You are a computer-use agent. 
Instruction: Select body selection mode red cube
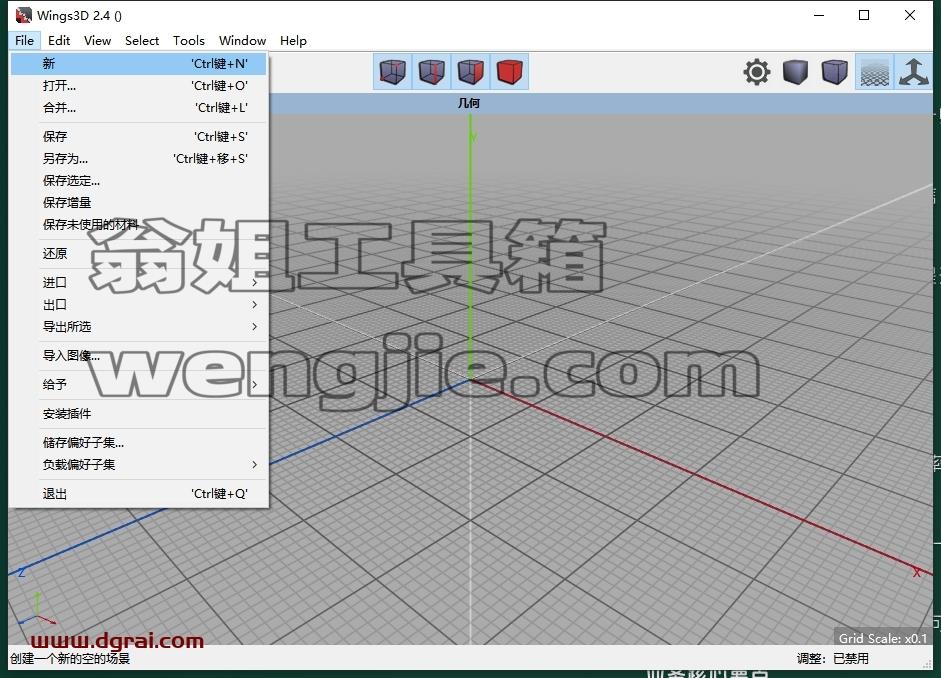point(510,72)
